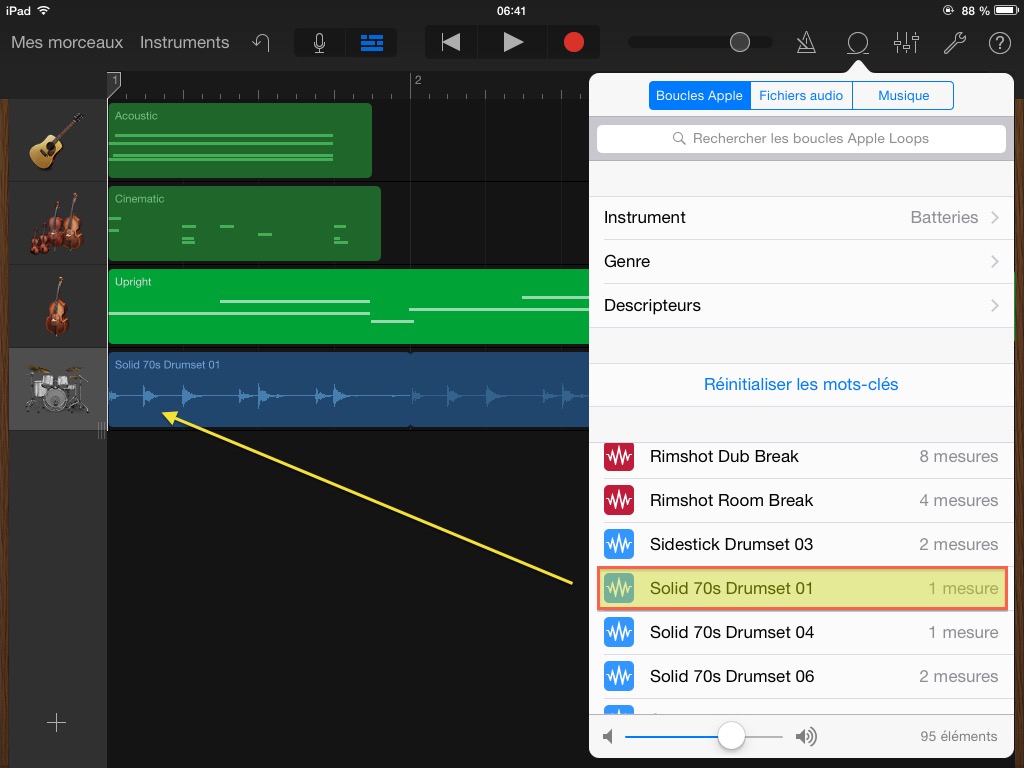Close the loop browser via loop icon
1024x768 pixels.
pos(857,43)
